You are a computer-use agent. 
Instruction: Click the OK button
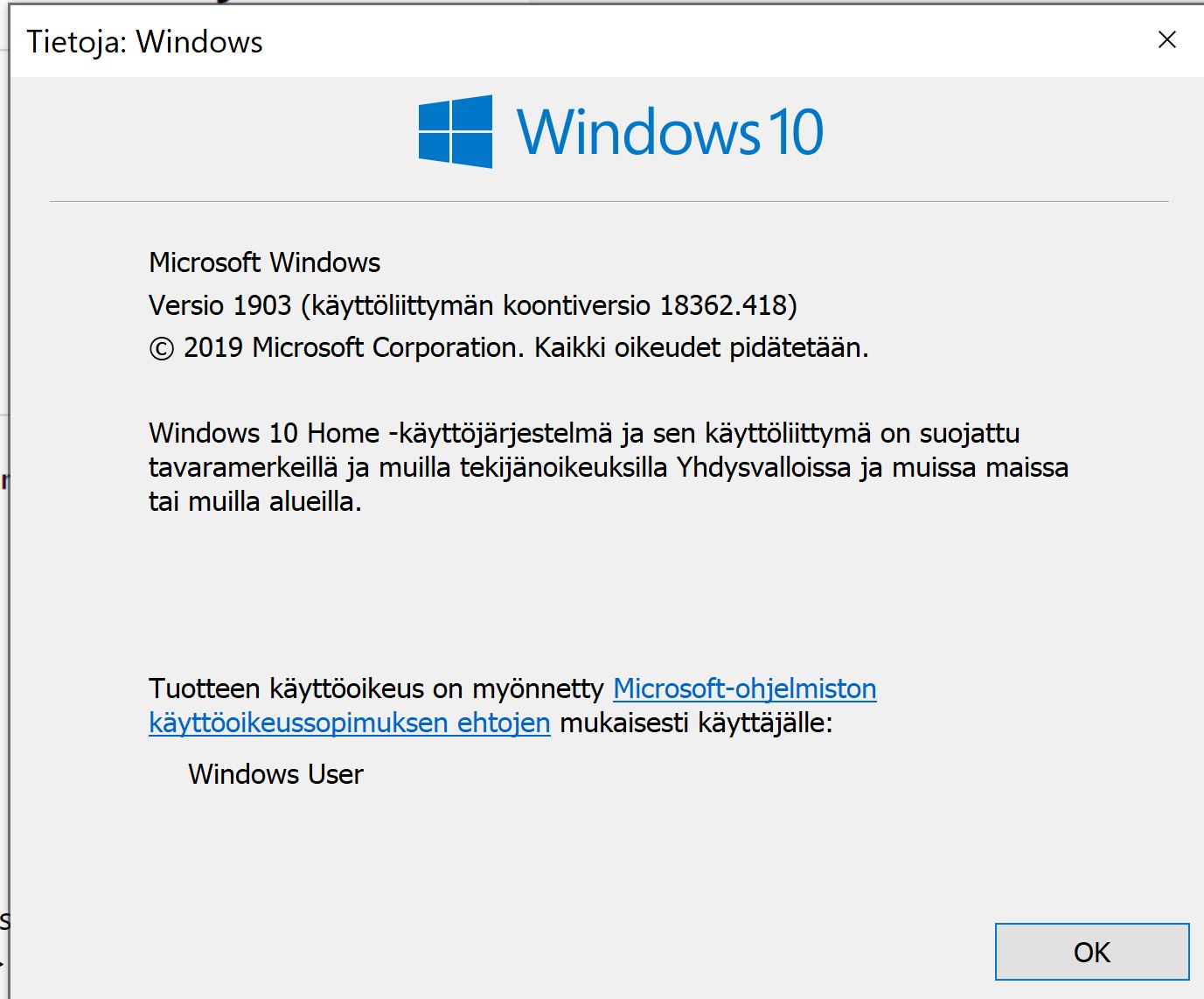point(1092,952)
